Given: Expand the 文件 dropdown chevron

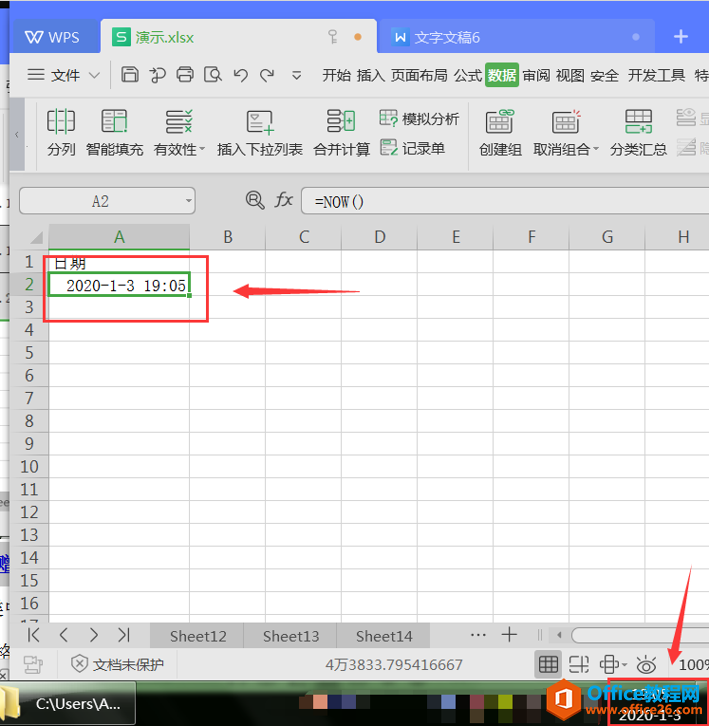Looking at the screenshot, I should click(x=94, y=75).
